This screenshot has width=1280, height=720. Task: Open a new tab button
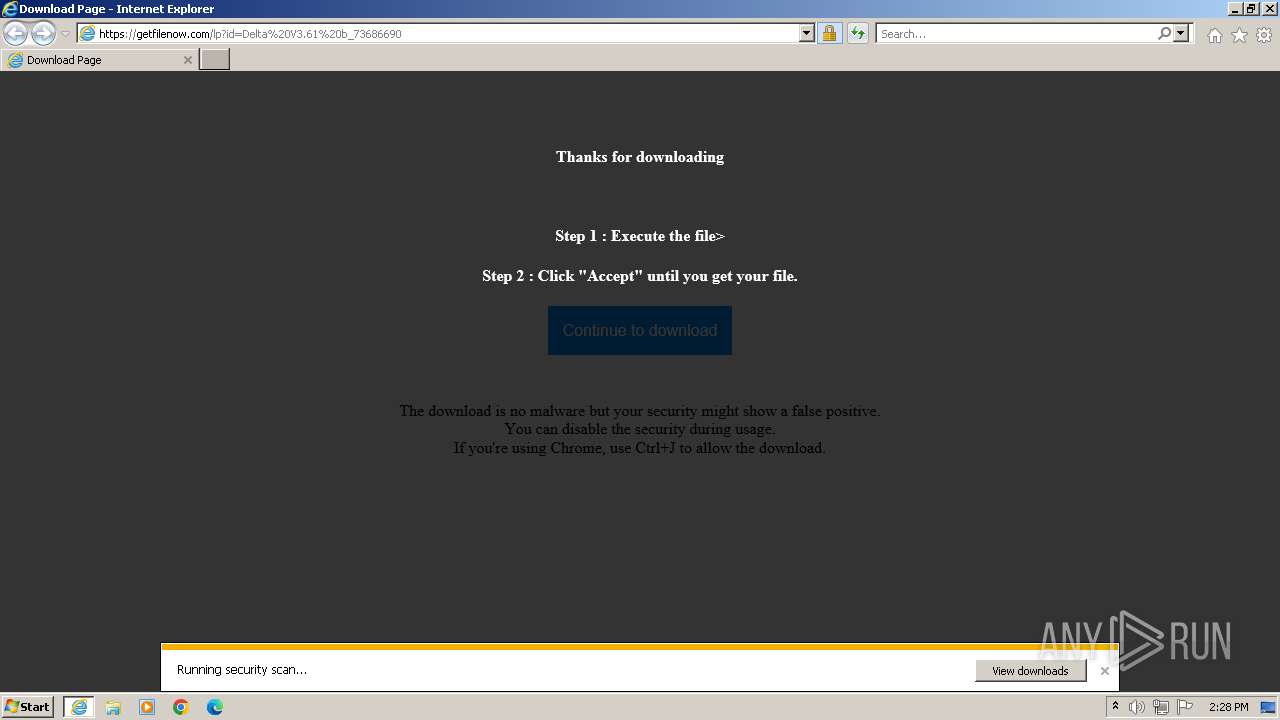pyautogui.click(x=214, y=60)
